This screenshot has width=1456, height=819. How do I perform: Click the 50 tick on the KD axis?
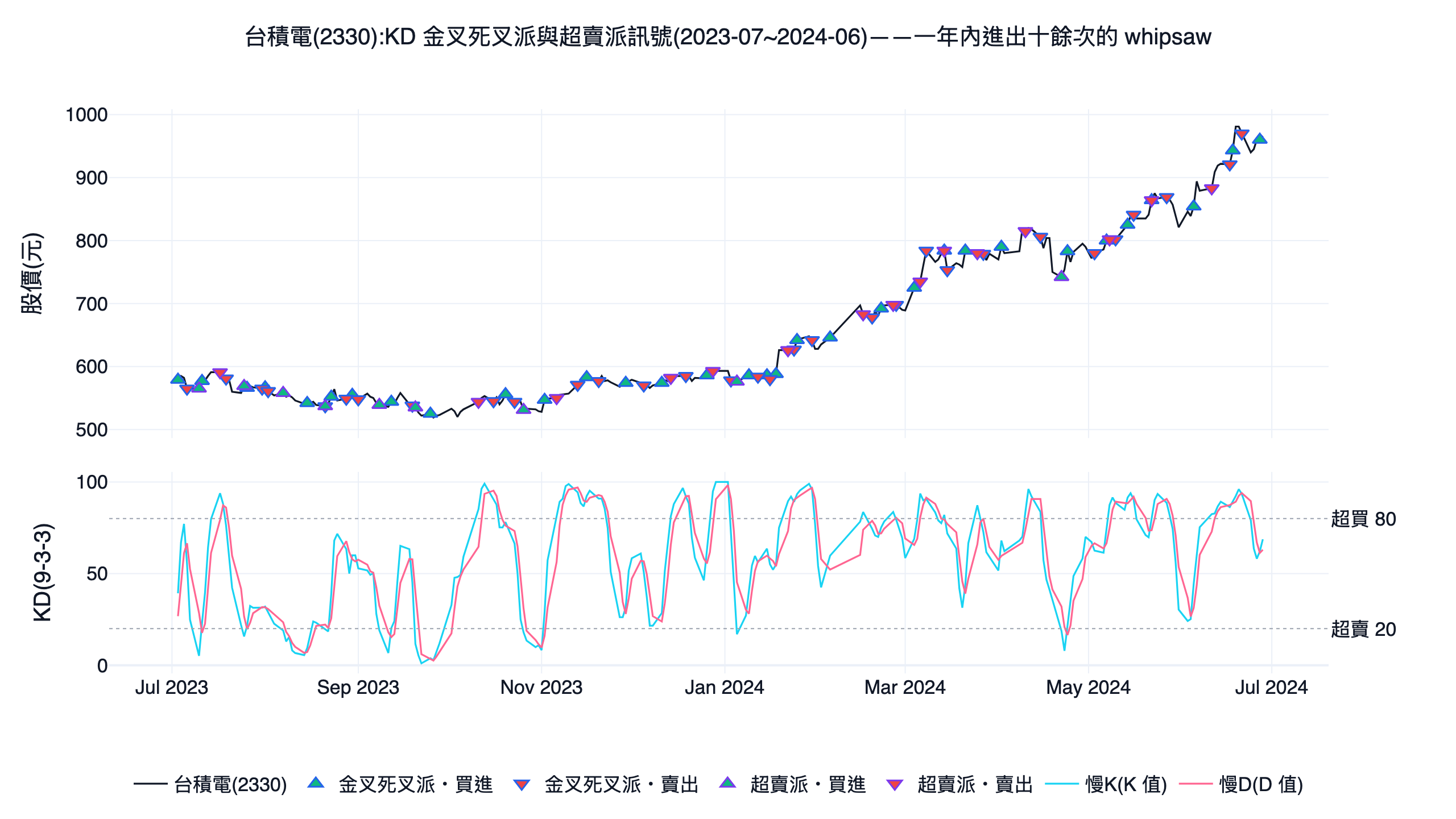tap(97, 574)
